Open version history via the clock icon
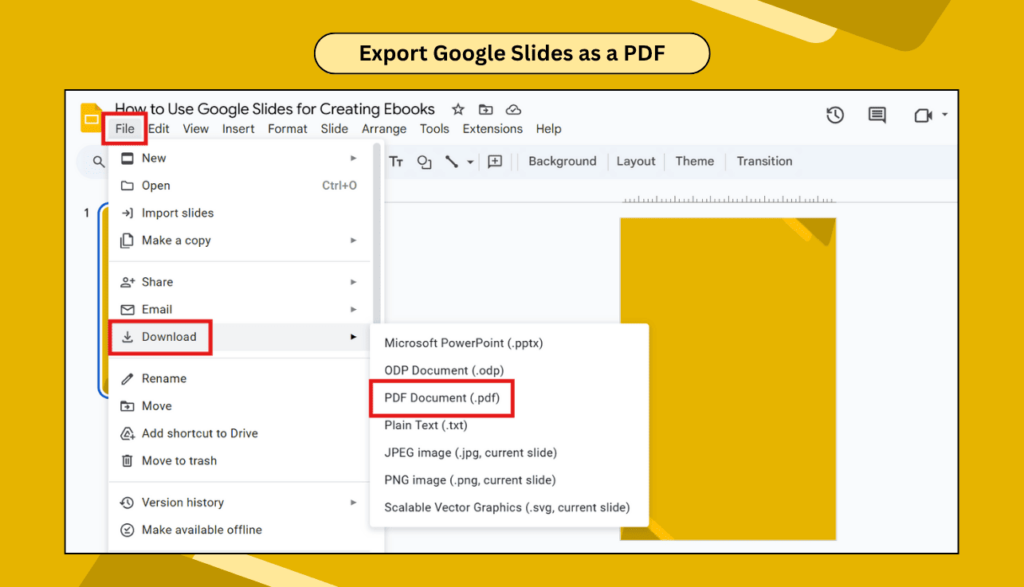1024x587 pixels. (x=835, y=115)
